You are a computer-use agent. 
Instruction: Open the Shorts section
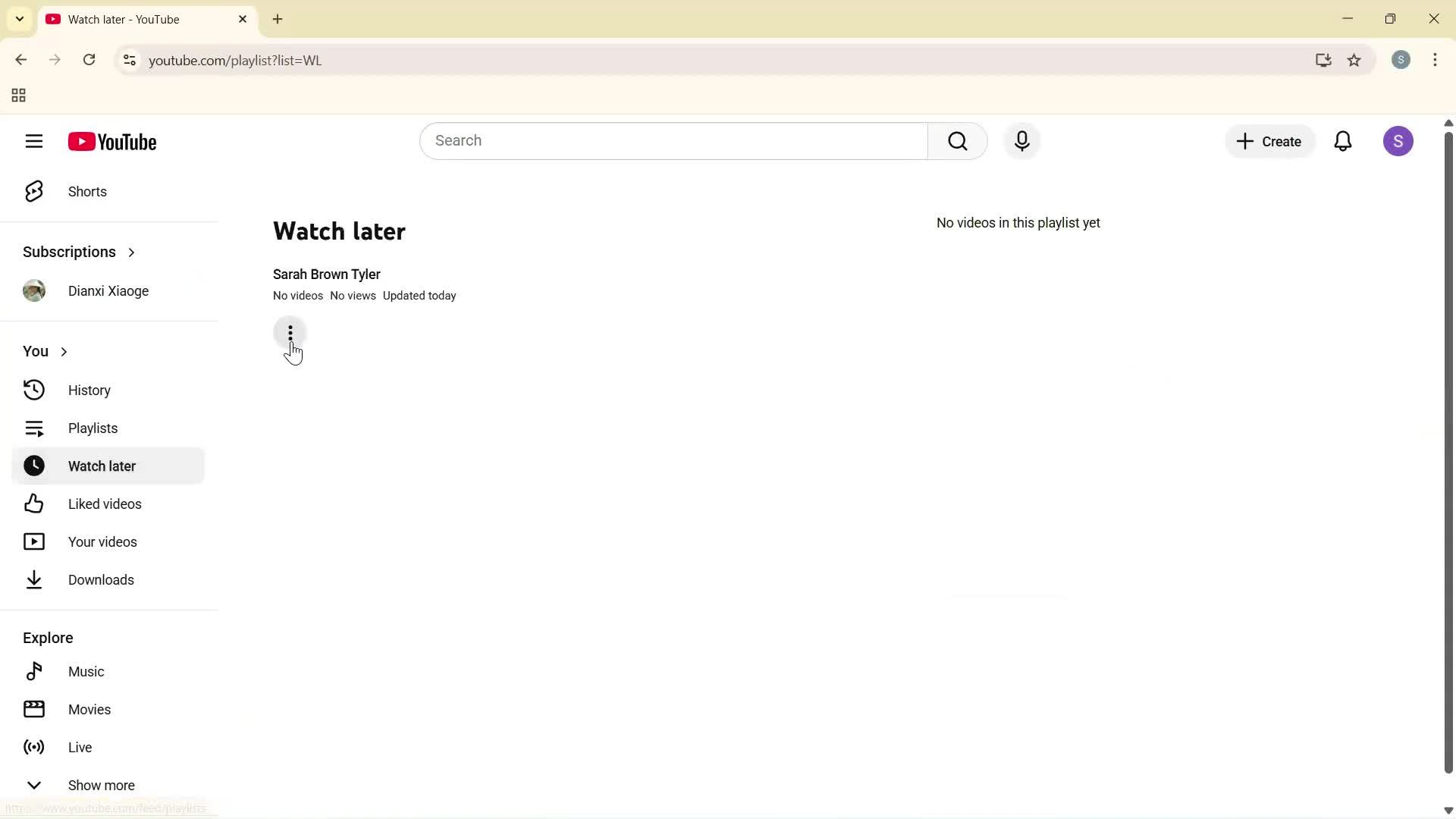87,192
